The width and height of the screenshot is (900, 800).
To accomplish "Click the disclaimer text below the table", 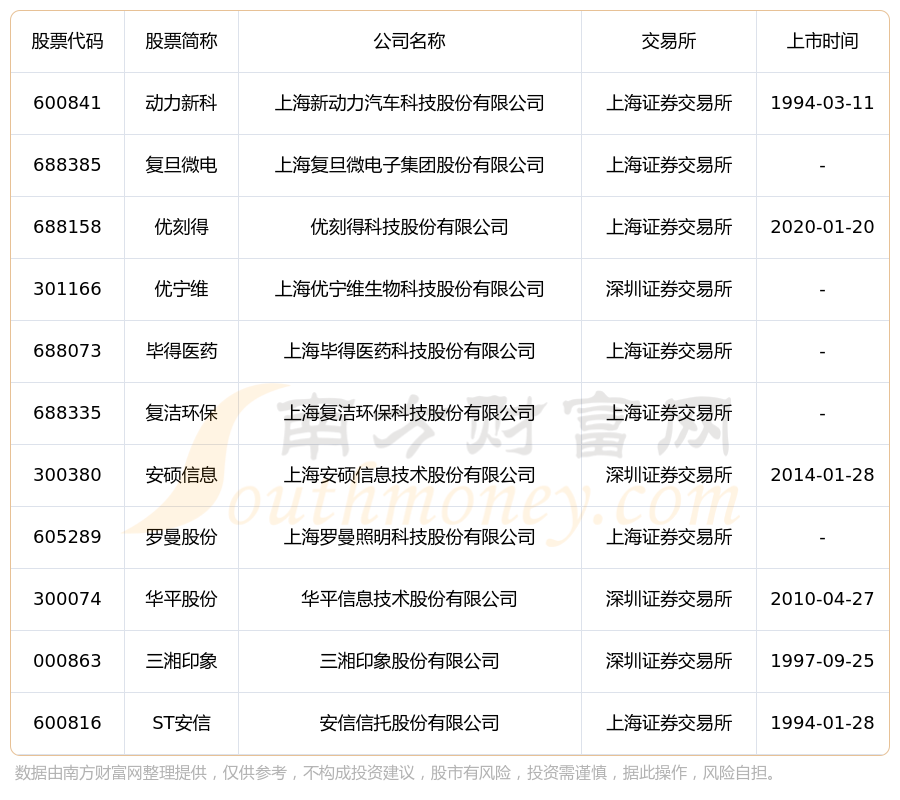I will [x=395, y=773].
